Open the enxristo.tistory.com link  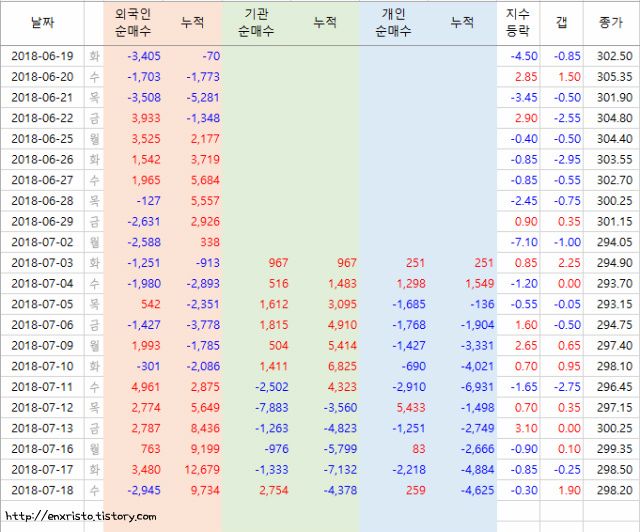tap(81, 516)
